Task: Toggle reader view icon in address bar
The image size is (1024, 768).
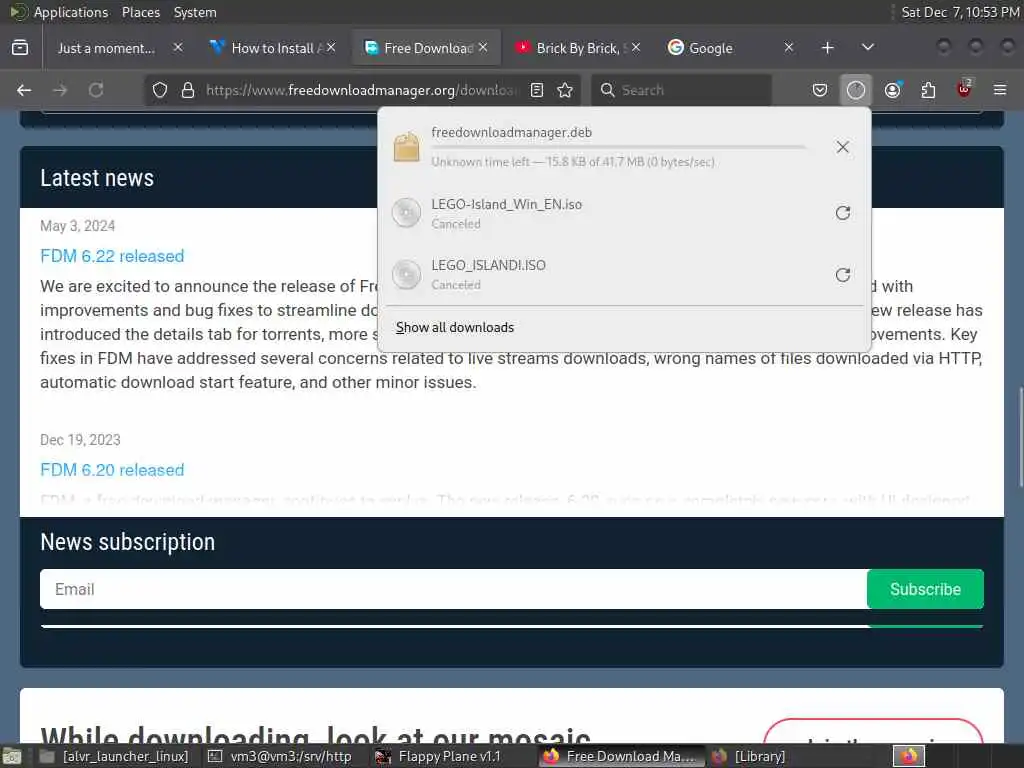Action: tap(537, 90)
